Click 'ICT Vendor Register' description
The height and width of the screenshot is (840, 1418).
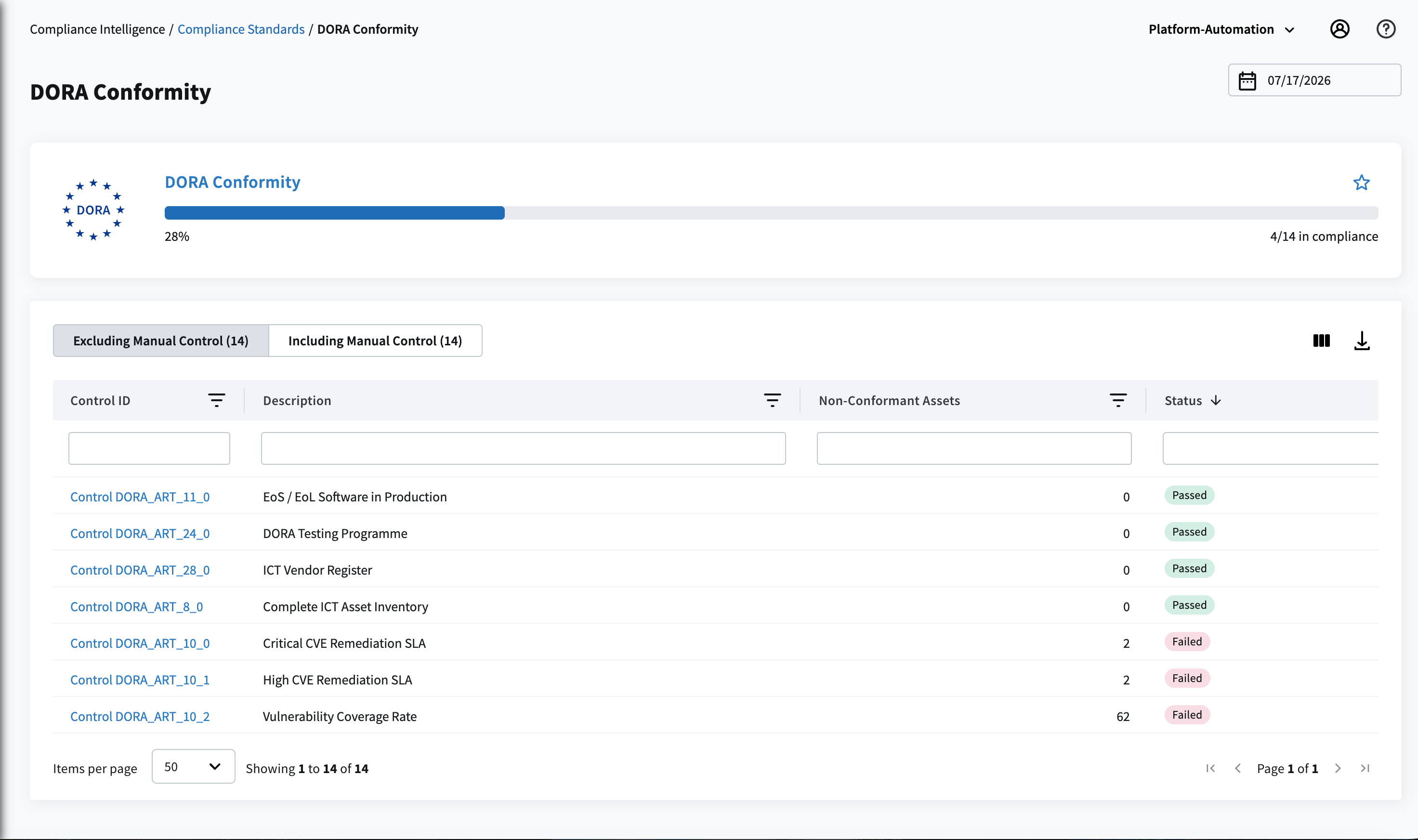point(317,570)
